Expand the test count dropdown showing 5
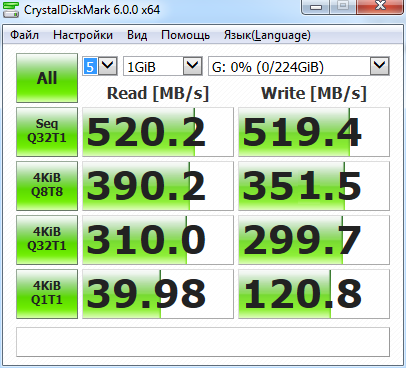This screenshot has height=368, width=406. click(x=100, y=66)
